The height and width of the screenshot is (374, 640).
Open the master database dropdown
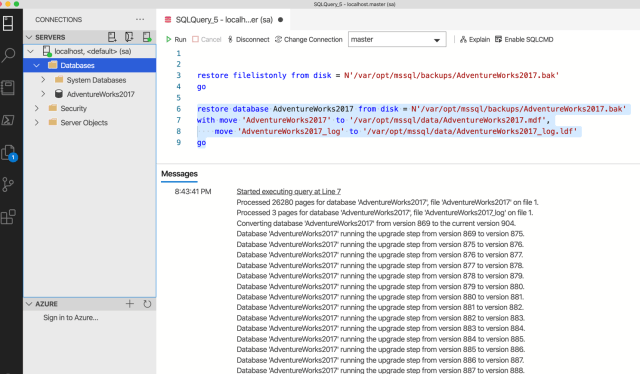click(397, 40)
